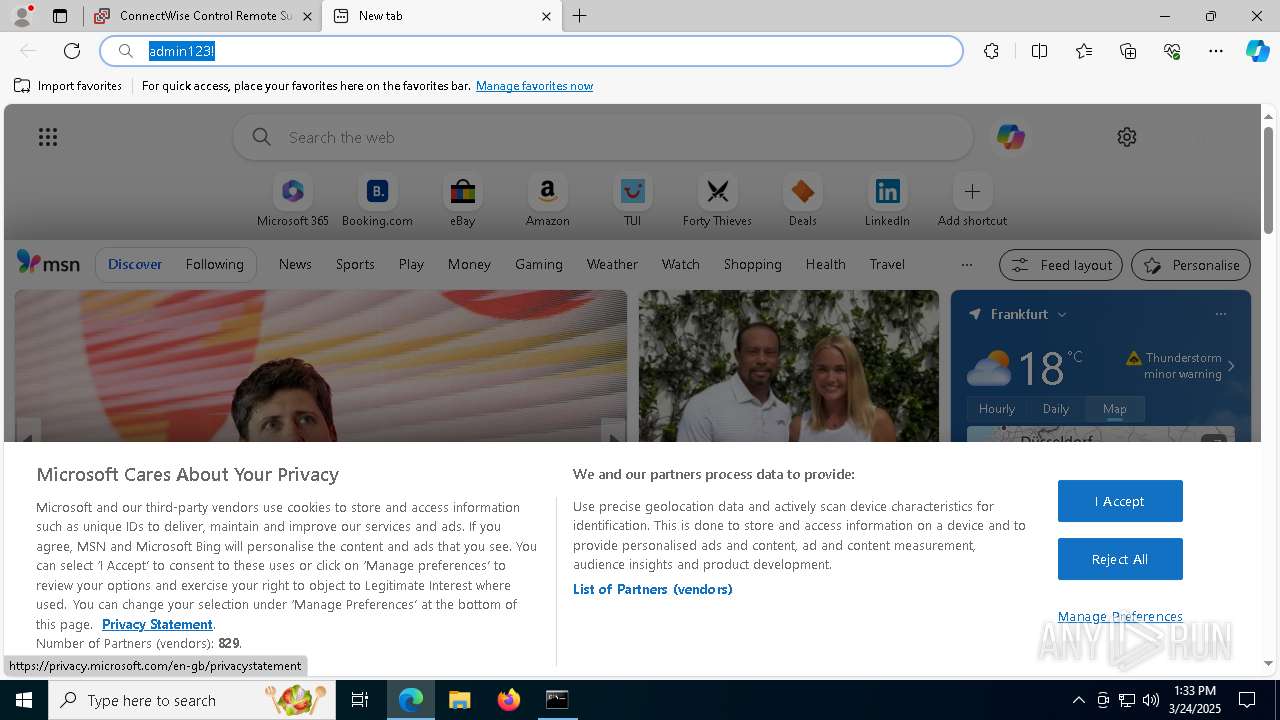Image resolution: width=1280 pixels, height=720 pixels.
Task: Open File Explorer from taskbar
Action: [x=459, y=700]
